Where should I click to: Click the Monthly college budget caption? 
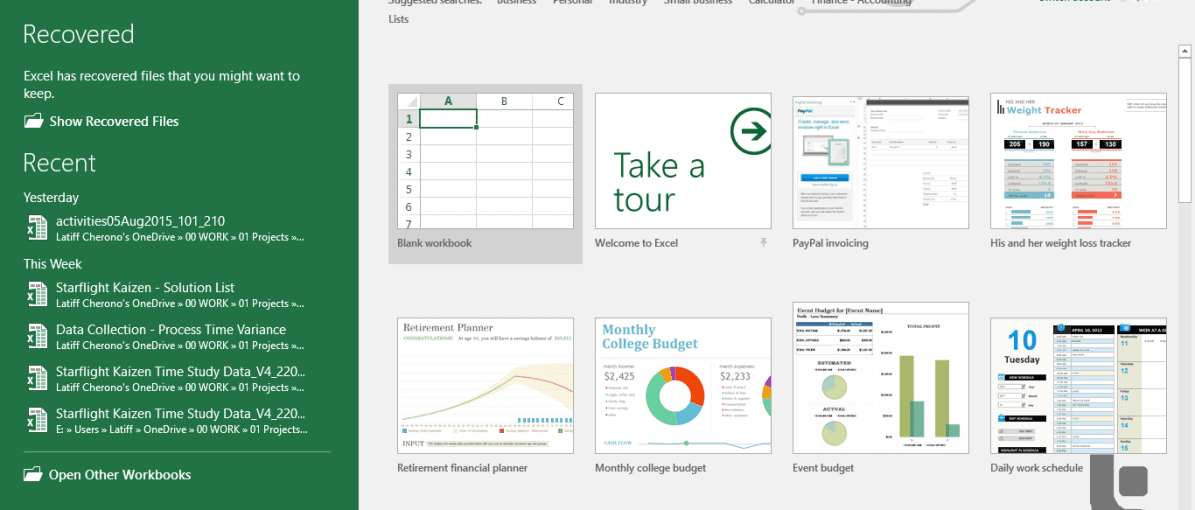point(651,468)
